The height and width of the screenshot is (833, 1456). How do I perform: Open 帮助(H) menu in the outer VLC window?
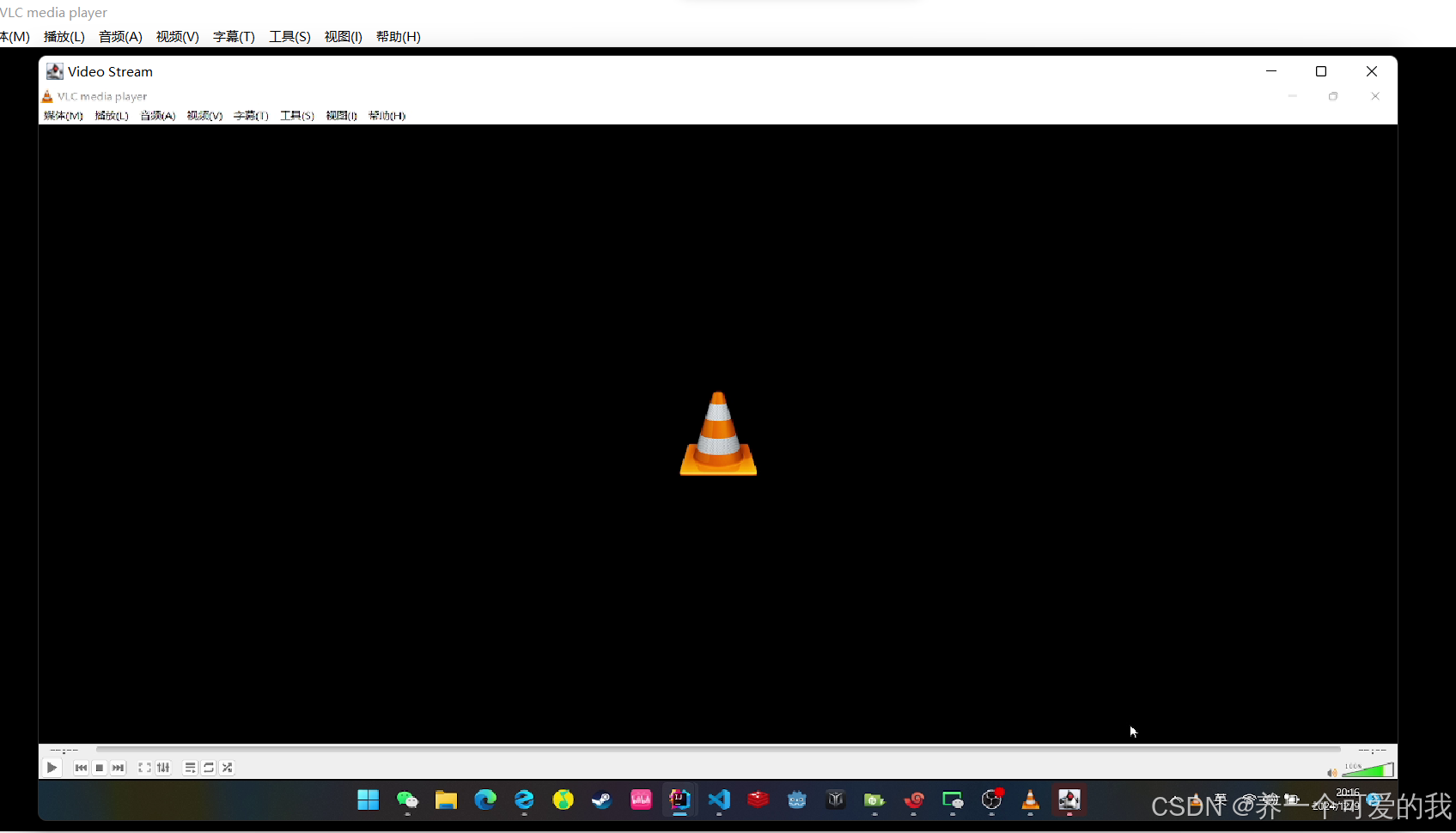tap(399, 36)
